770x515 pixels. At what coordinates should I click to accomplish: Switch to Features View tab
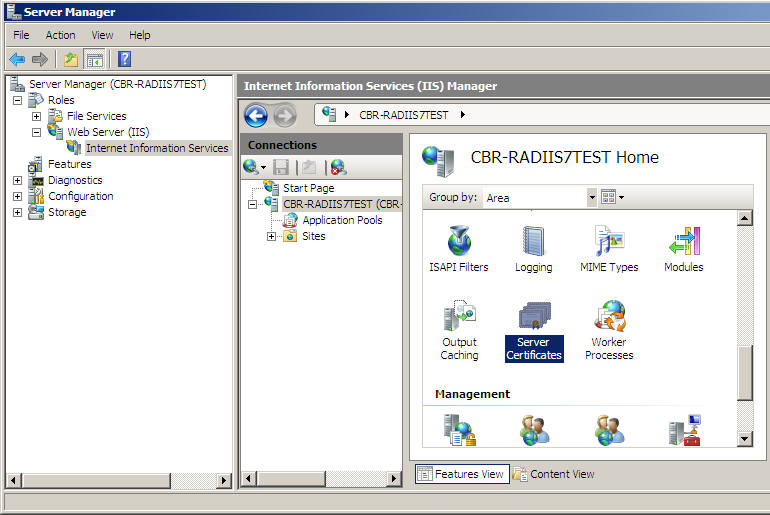coord(462,474)
